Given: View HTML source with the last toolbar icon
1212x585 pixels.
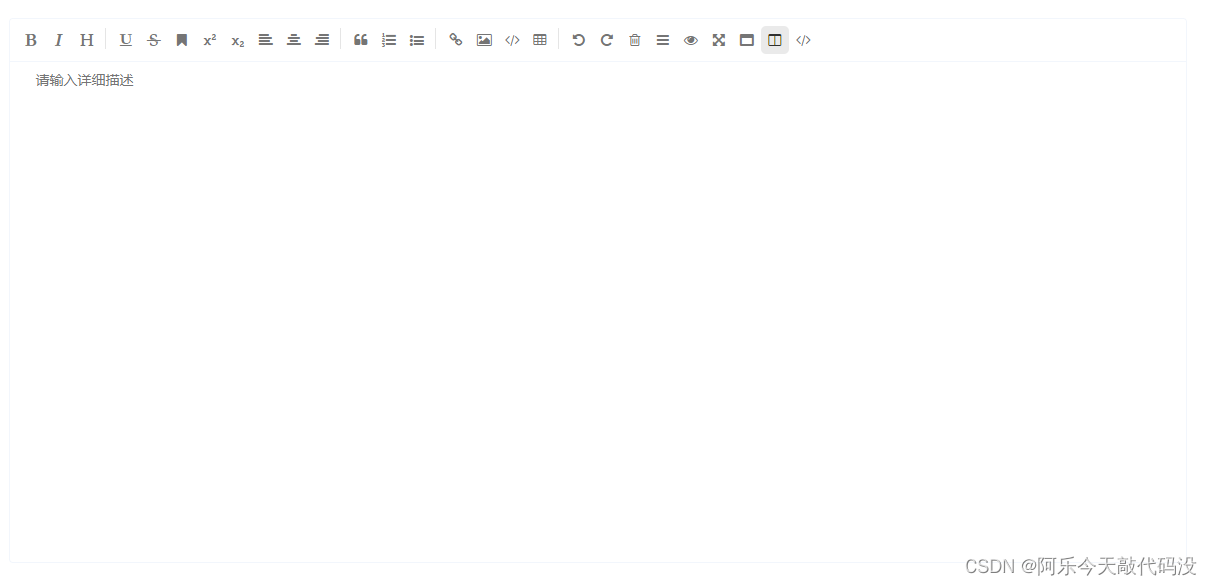Looking at the screenshot, I should tap(803, 40).
